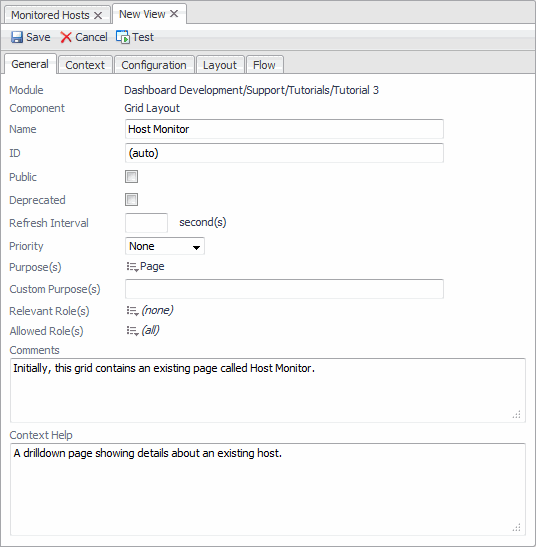Click the Test view icon

tap(122, 37)
